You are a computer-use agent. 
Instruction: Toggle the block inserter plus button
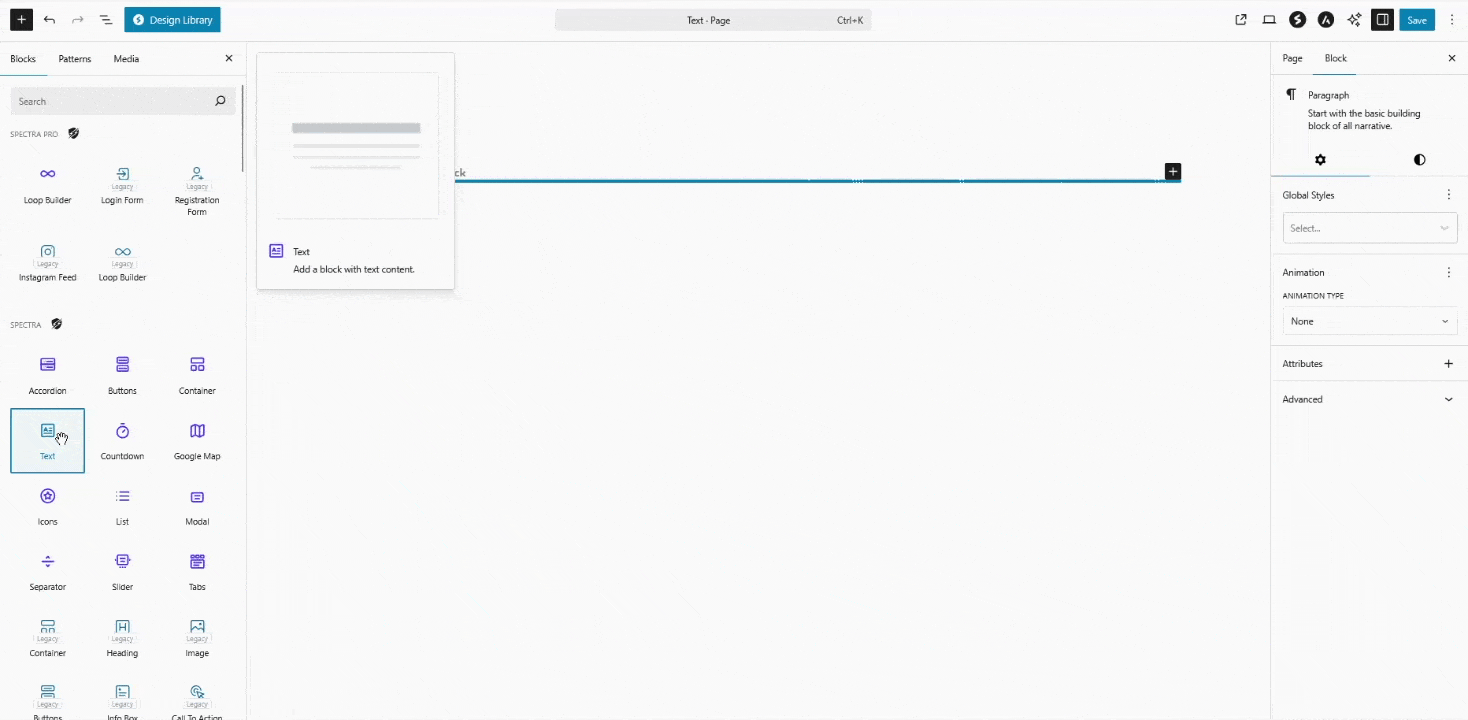(20, 20)
